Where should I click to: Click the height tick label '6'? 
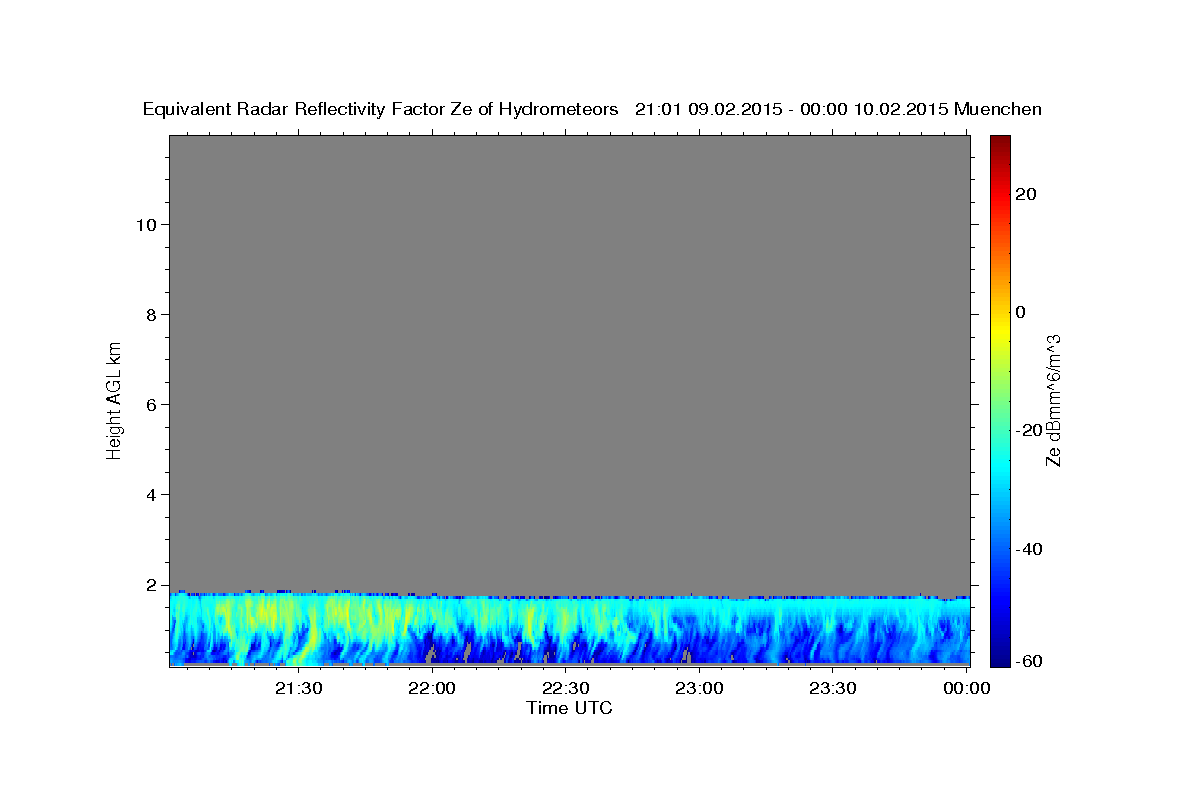pos(152,404)
